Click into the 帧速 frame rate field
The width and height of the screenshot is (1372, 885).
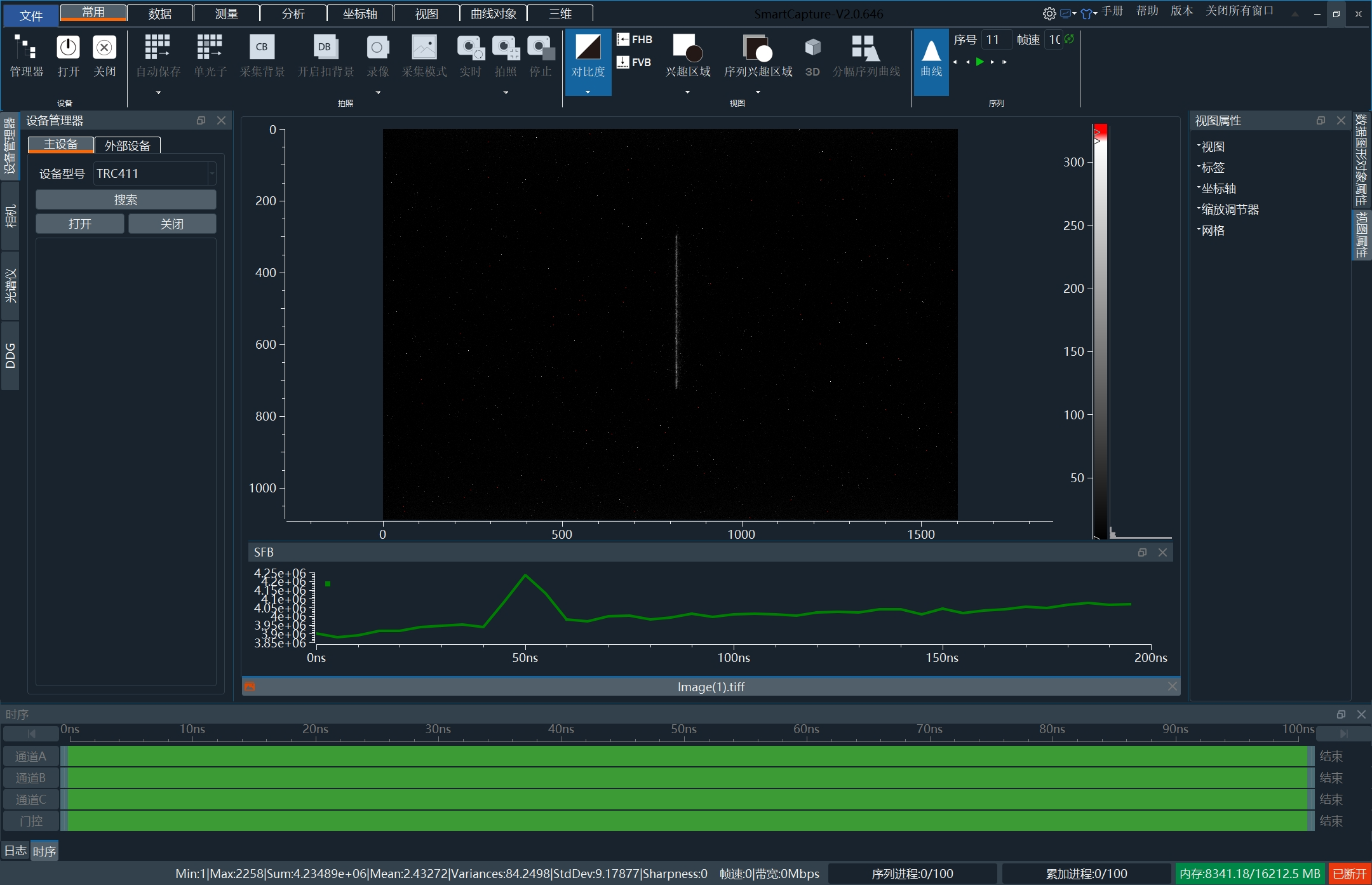pos(1054,39)
